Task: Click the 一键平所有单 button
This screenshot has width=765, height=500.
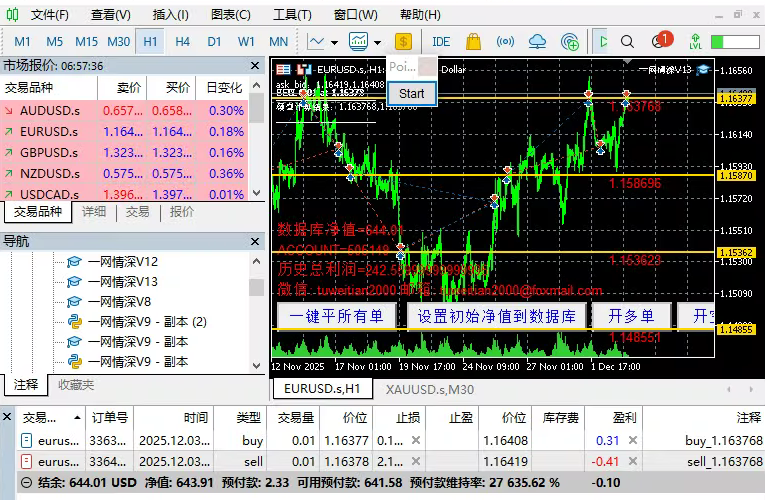Action: point(336,316)
